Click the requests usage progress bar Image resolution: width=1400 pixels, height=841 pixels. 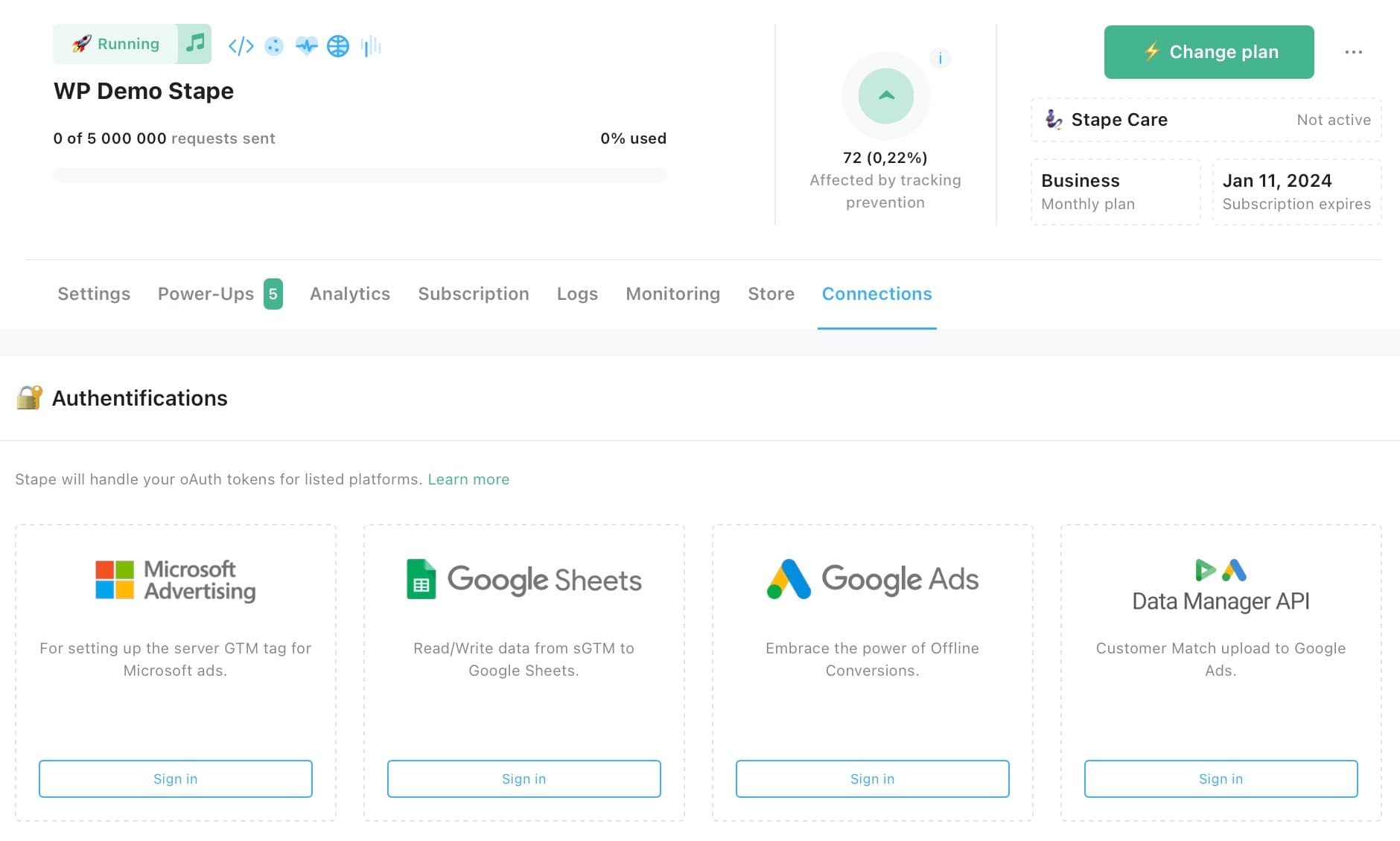click(x=360, y=175)
